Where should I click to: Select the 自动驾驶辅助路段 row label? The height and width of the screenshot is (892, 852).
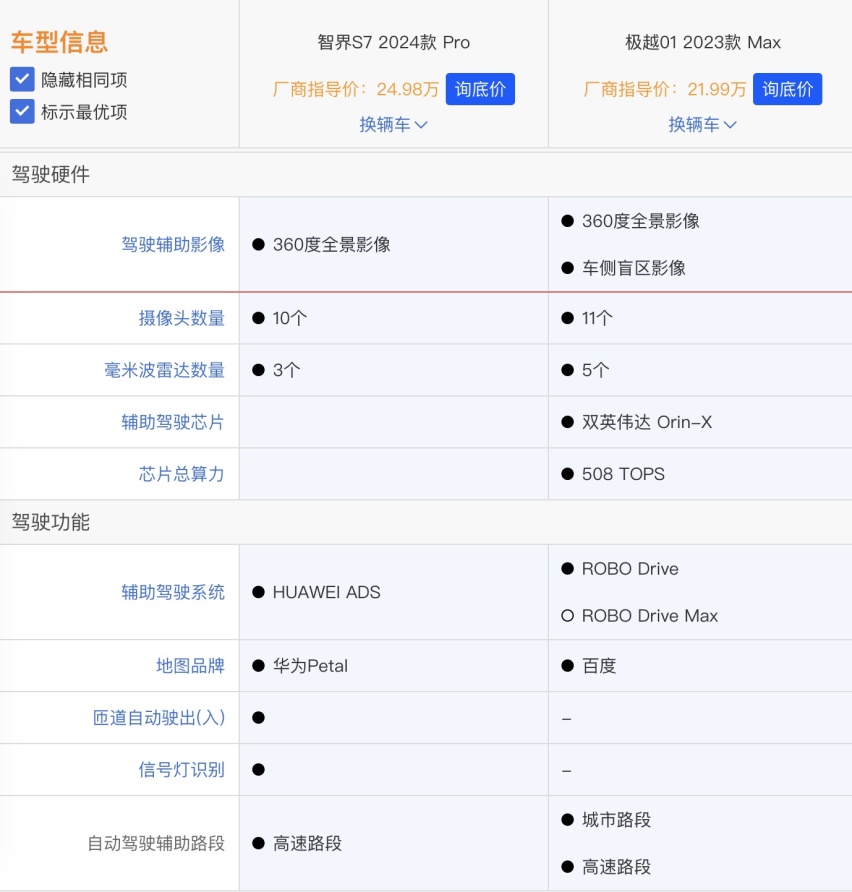click(x=156, y=843)
